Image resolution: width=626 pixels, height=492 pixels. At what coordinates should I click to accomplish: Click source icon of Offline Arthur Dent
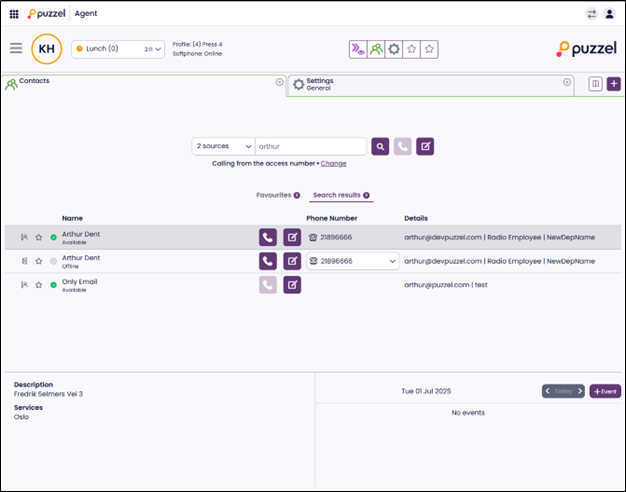[x=24, y=261]
